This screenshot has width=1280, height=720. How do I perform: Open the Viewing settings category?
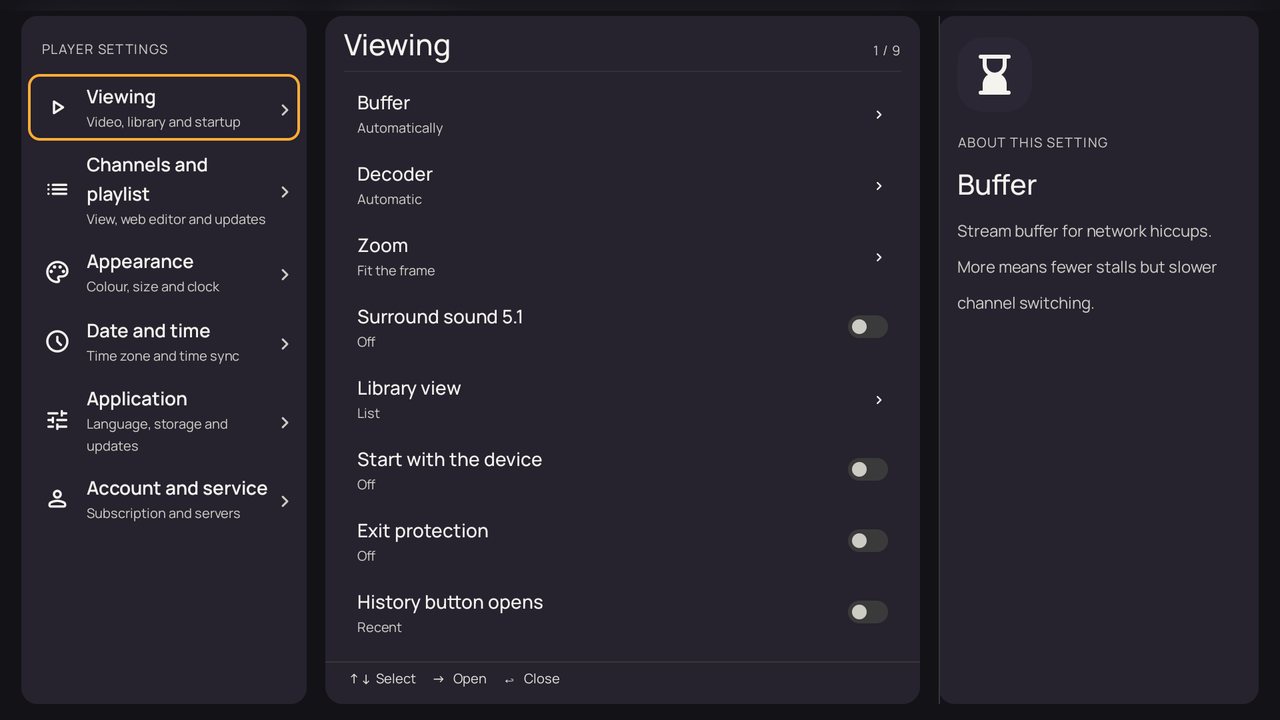point(164,108)
